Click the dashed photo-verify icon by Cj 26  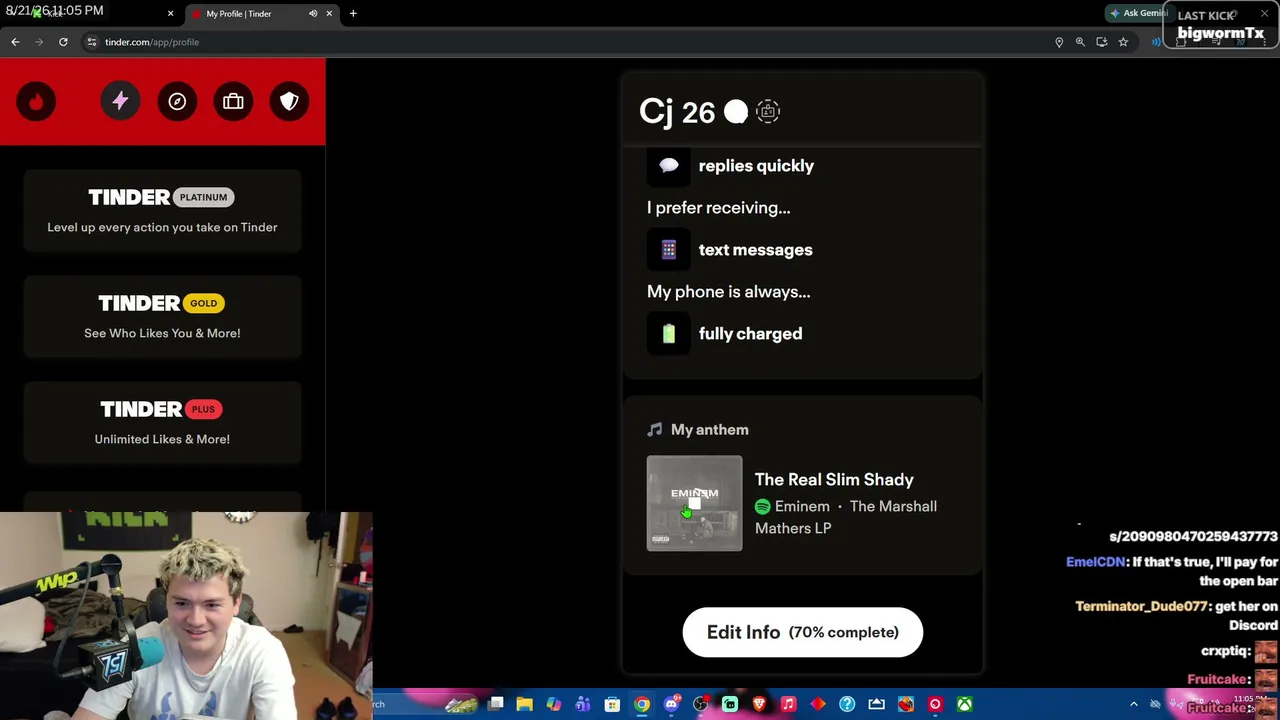pos(768,112)
